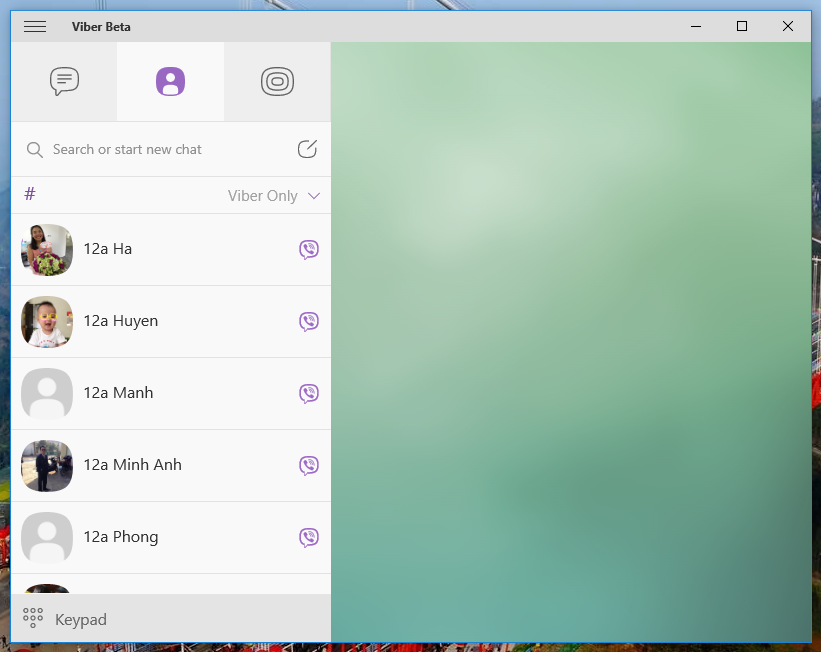
Task: Click the compose new chat pencil icon
Action: click(x=309, y=148)
